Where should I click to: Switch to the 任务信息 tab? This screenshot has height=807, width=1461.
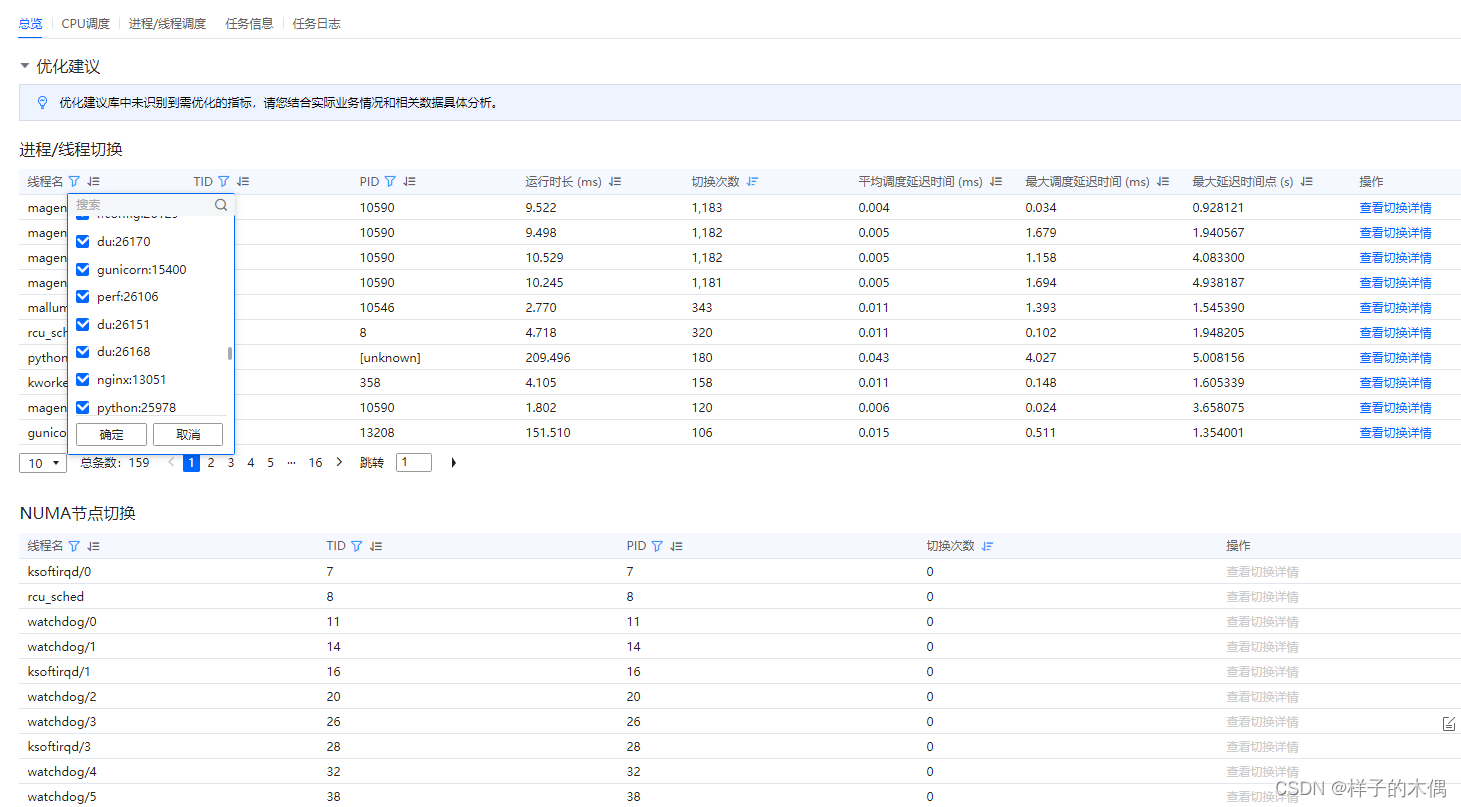point(249,24)
